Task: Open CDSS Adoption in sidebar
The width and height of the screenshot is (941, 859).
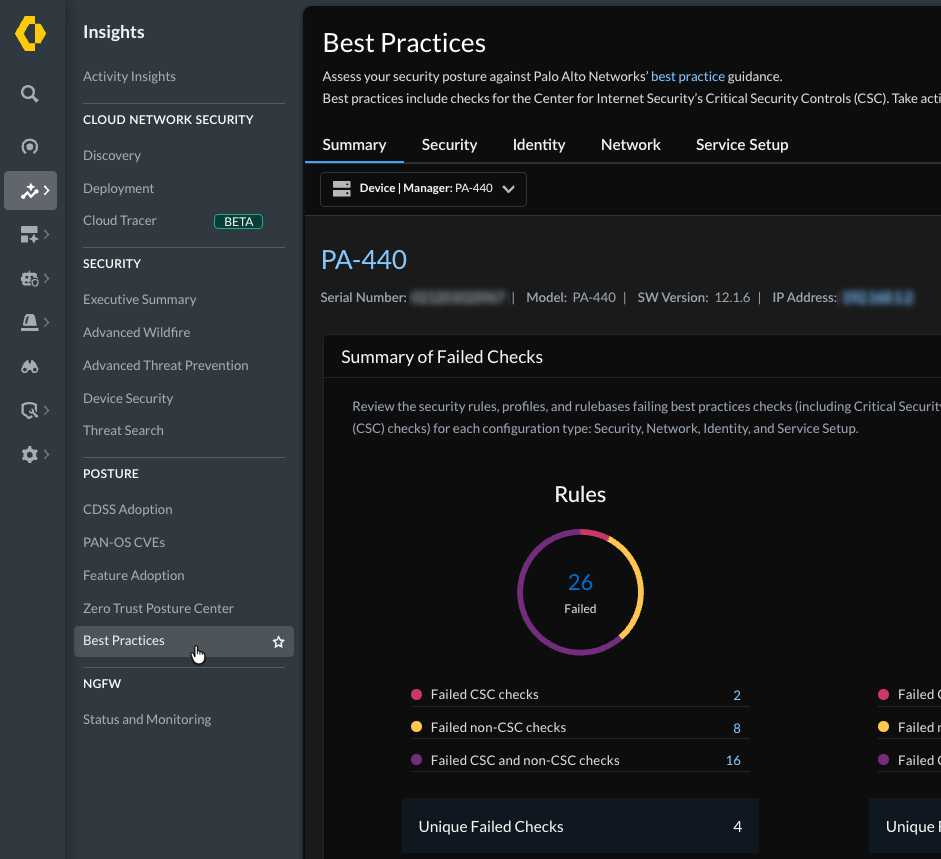Action: pyautogui.click(x=127, y=510)
